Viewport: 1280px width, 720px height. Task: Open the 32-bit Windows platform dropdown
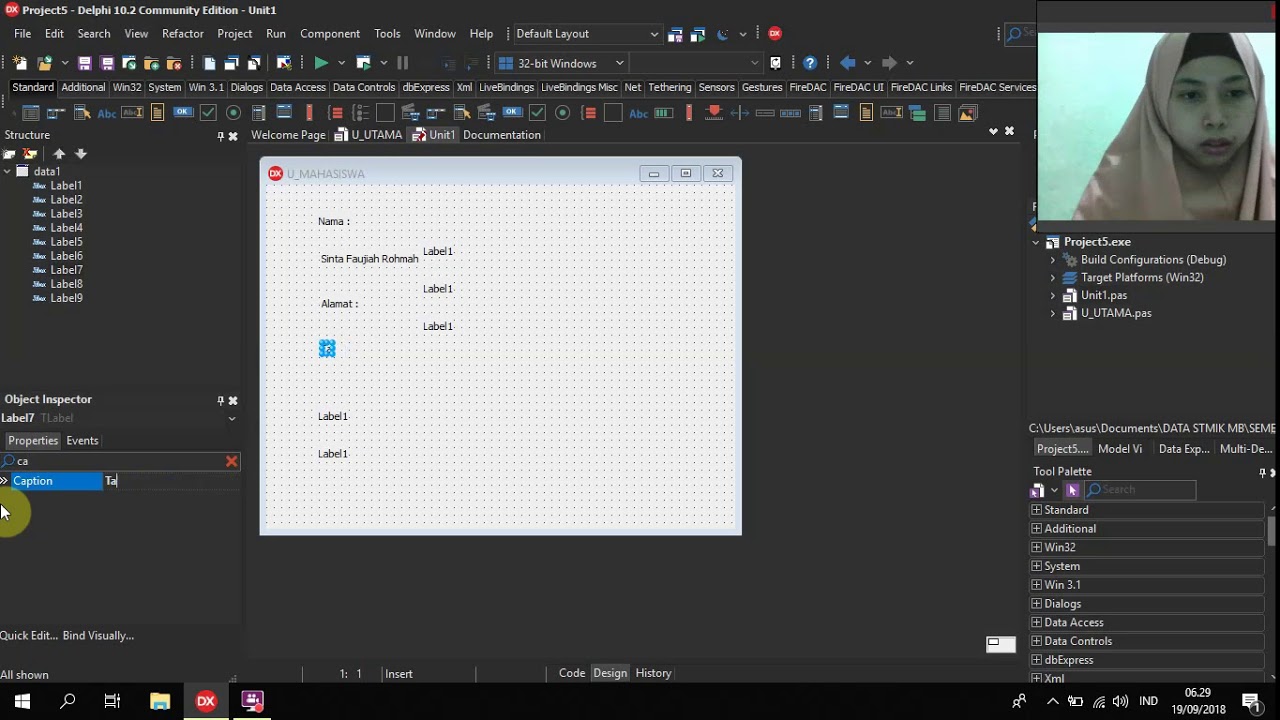tap(562, 63)
